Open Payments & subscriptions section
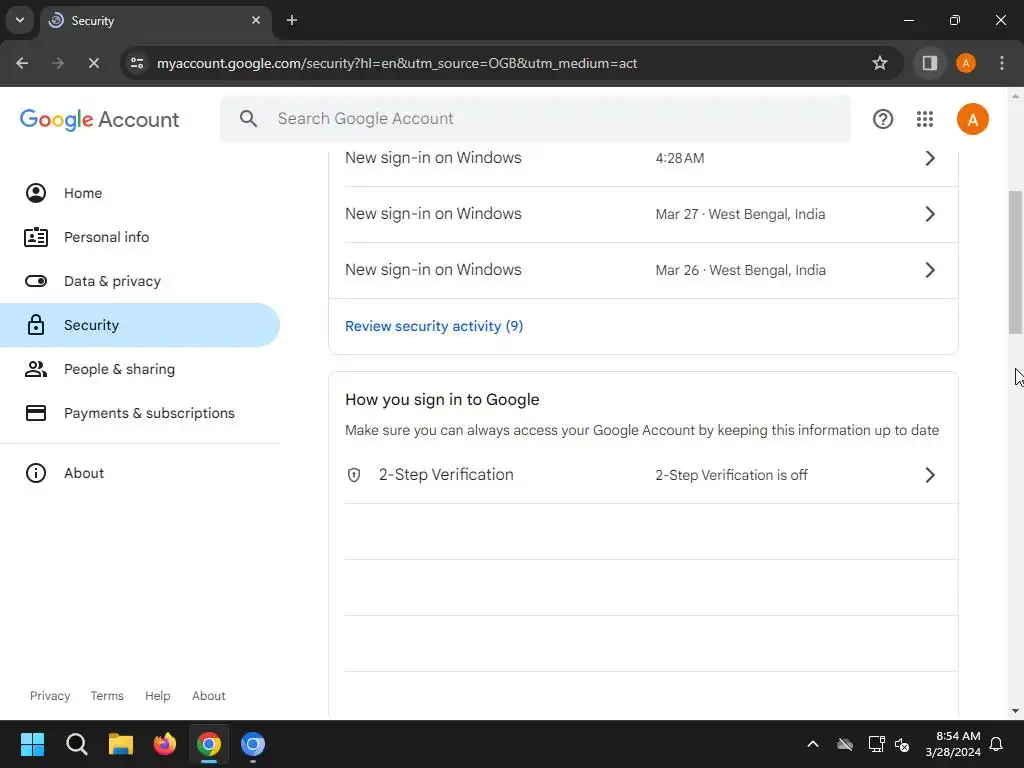Image resolution: width=1024 pixels, height=768 pixels. pos(140,413)
